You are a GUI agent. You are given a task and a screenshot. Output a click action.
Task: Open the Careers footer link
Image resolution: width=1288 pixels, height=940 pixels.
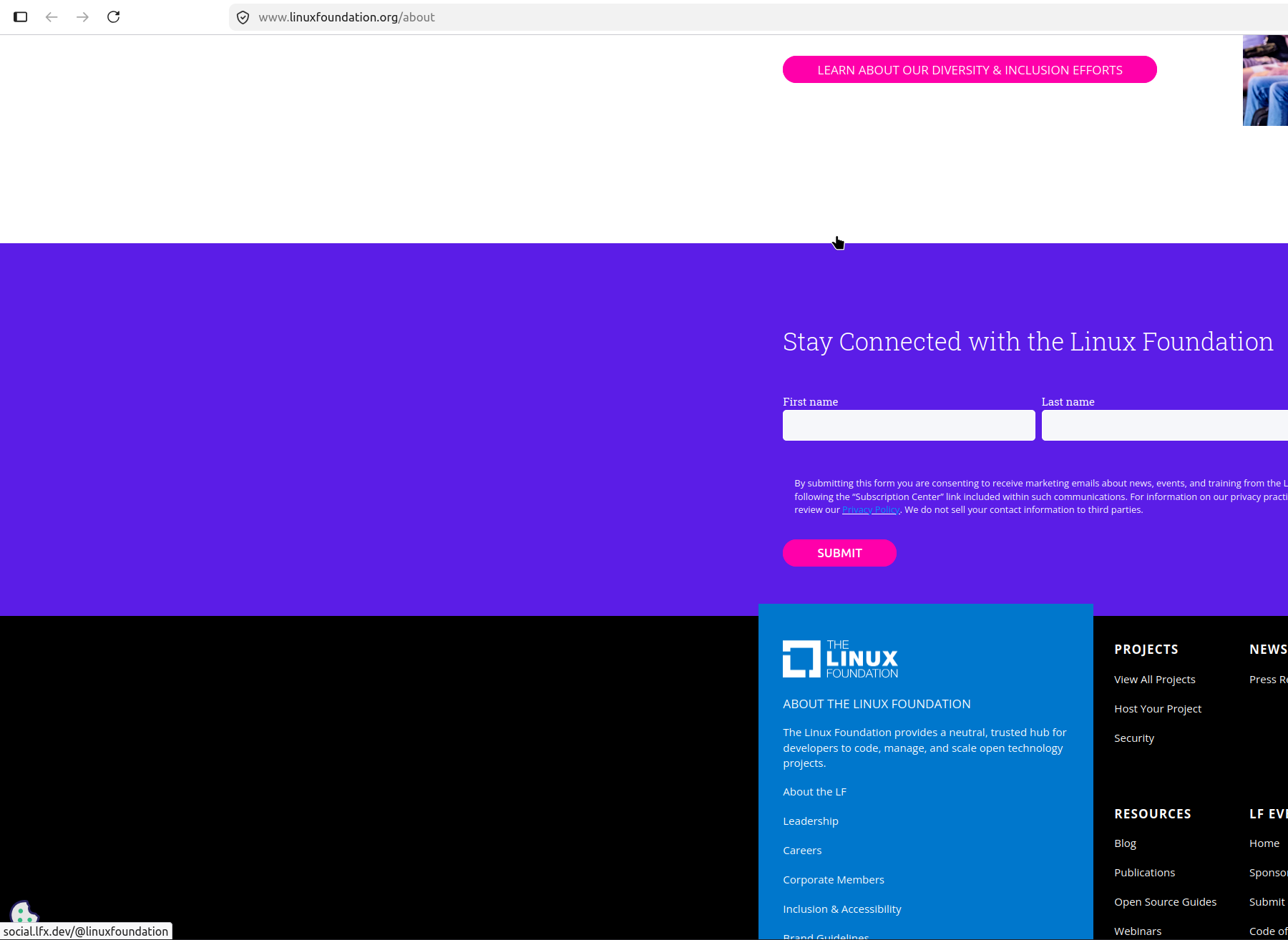(x=802, y=851)
